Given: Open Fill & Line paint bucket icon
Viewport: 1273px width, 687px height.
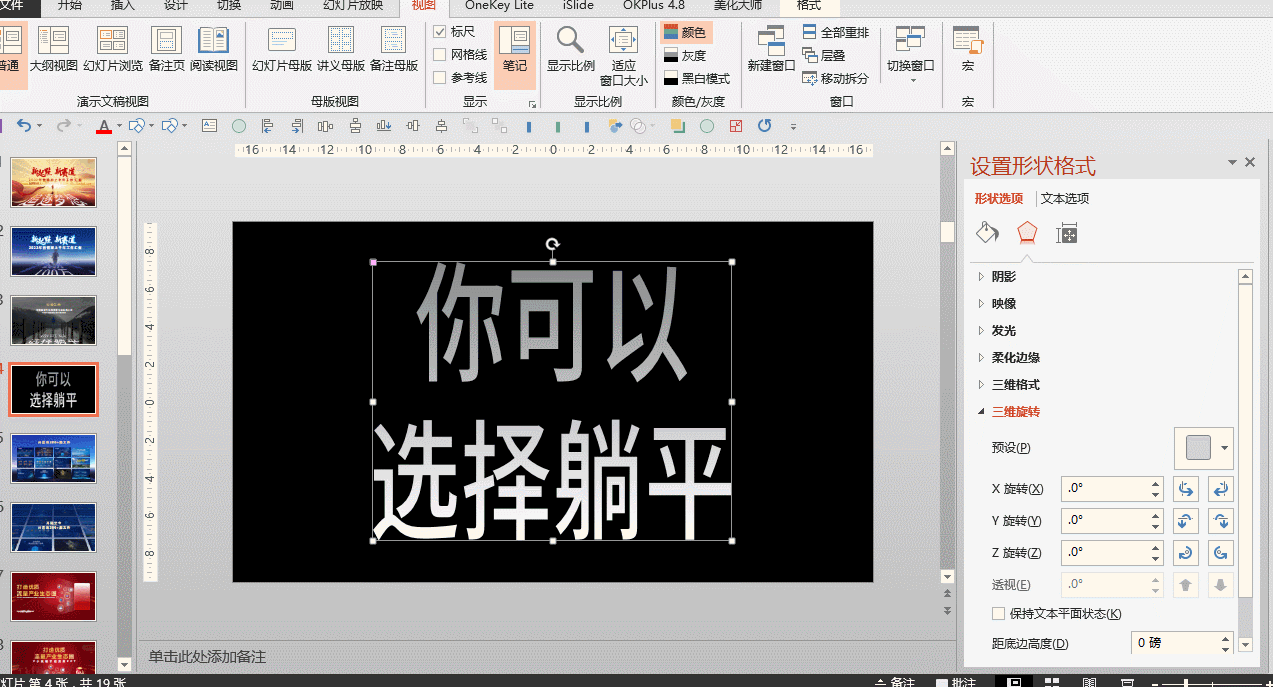Looking at the screenshot, I should click(987, 233).
